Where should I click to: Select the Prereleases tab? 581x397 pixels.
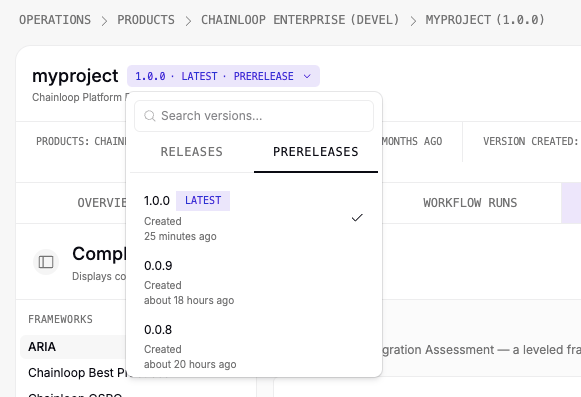[x=316, y=152]
